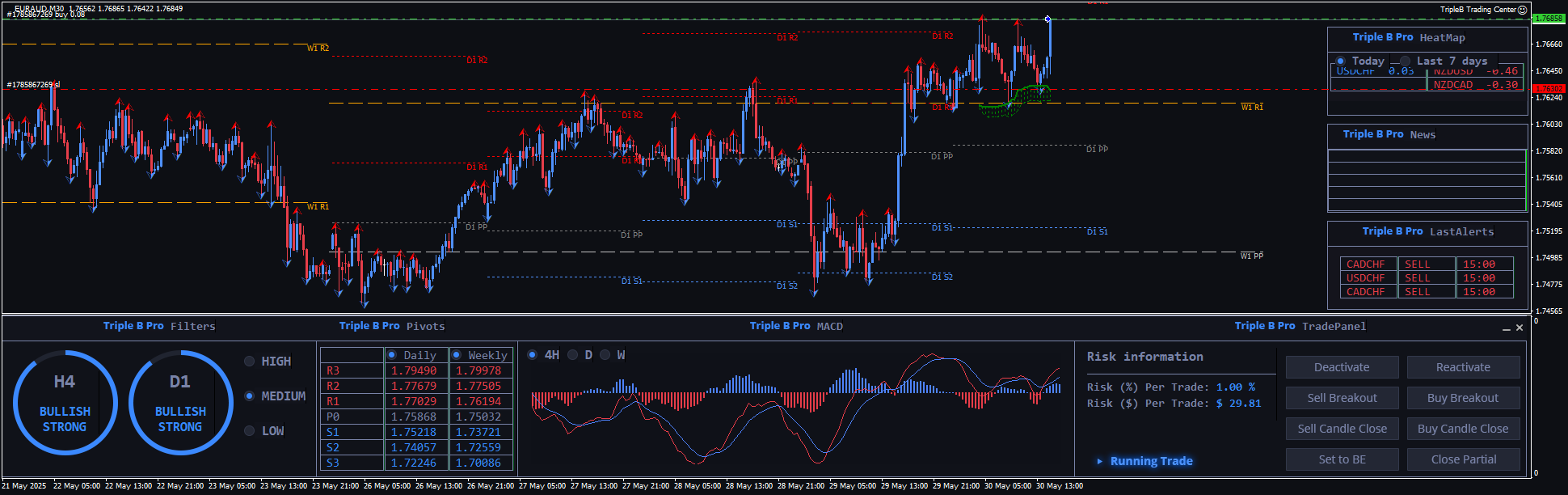
Task: Click the H4 bullish strong trend gauge
Action: [65, 403]
